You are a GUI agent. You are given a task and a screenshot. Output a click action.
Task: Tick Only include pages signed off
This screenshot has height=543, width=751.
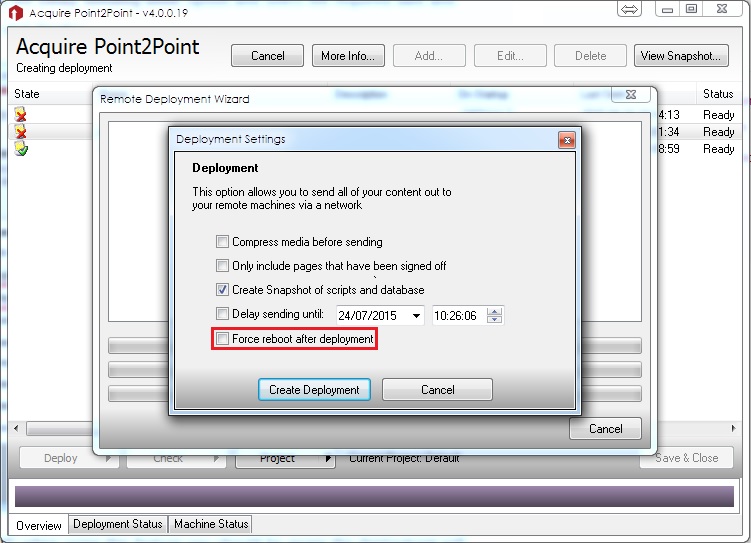222,265
